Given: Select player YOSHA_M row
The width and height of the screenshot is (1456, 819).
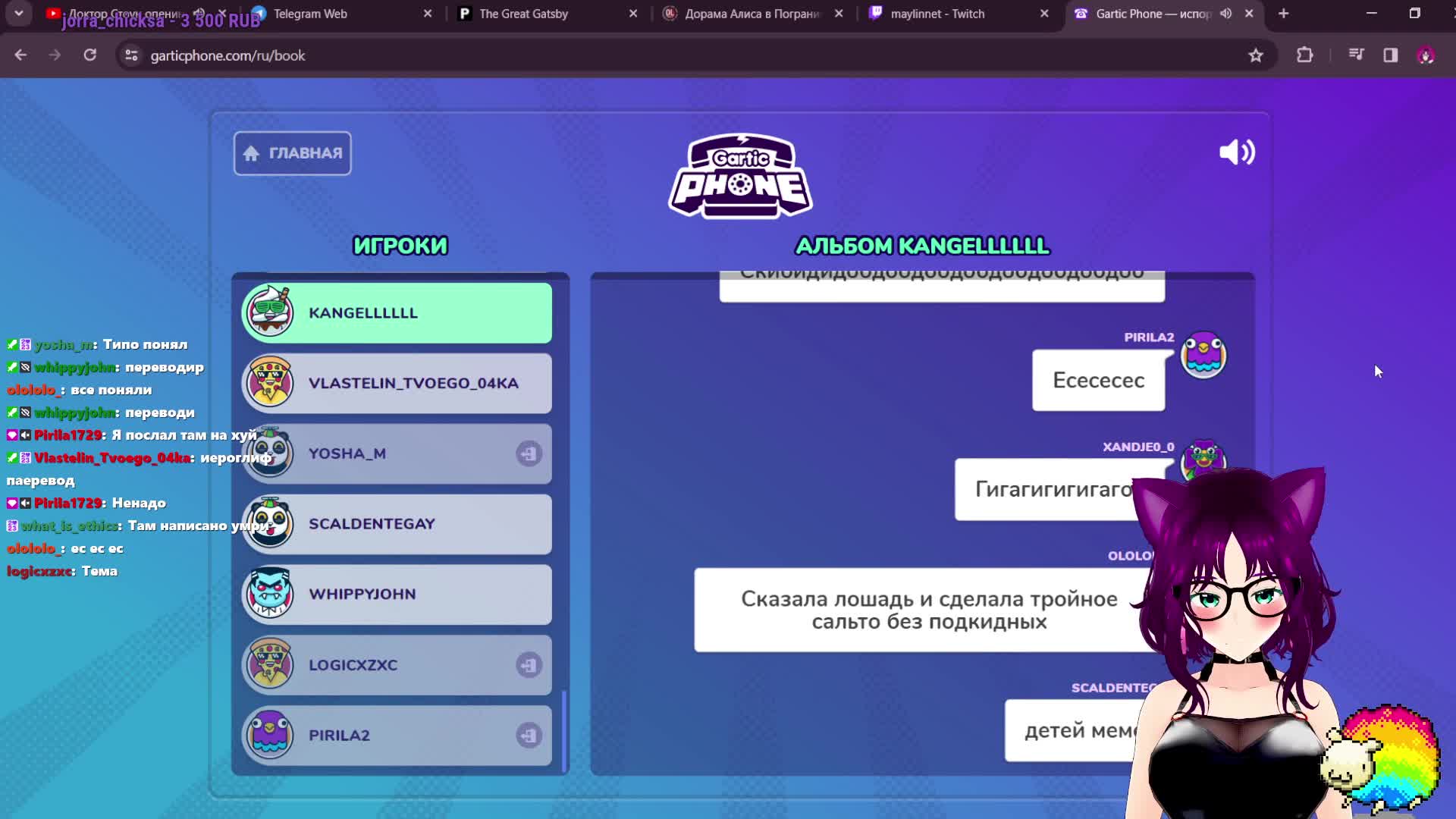Looking at the screenshot, I should pos(397,453).
